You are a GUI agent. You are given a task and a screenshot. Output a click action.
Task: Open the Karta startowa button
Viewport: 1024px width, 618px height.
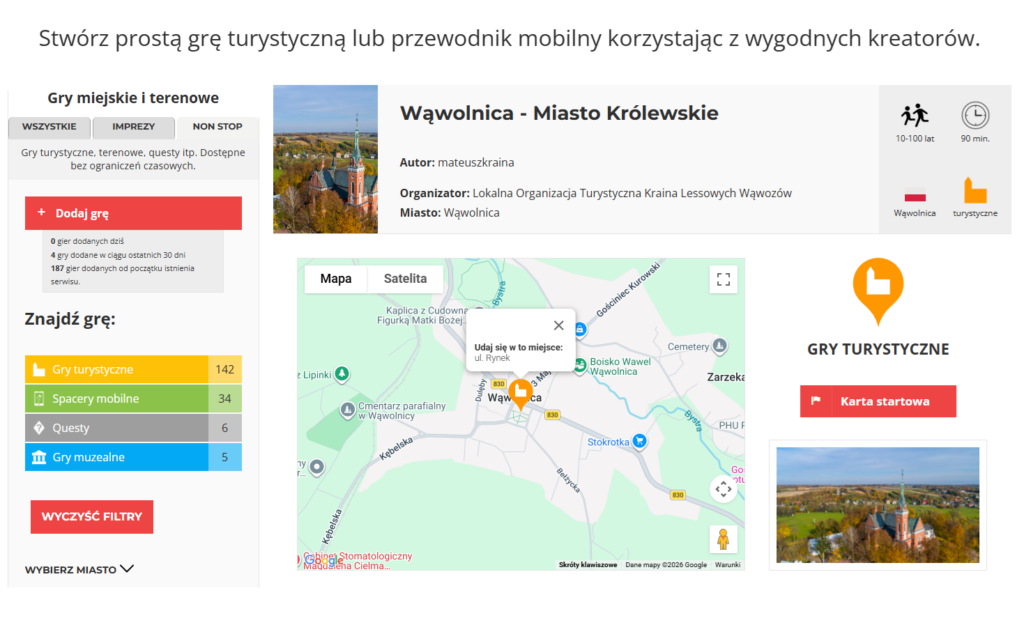878,401
